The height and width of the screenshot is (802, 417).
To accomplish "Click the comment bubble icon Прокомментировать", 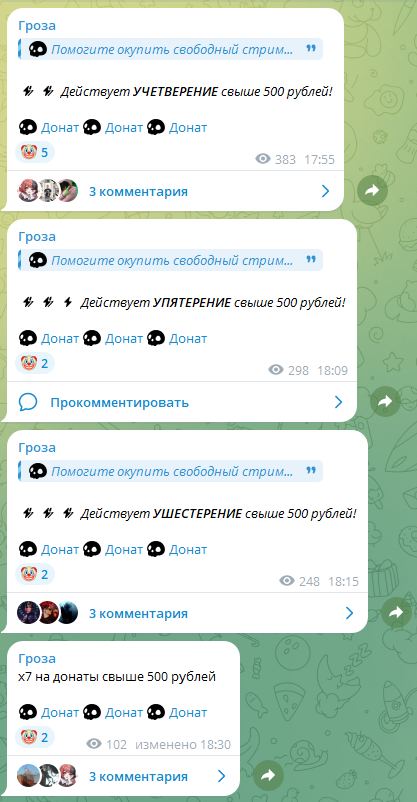I will pyautogui.click(x=28, y=403).
